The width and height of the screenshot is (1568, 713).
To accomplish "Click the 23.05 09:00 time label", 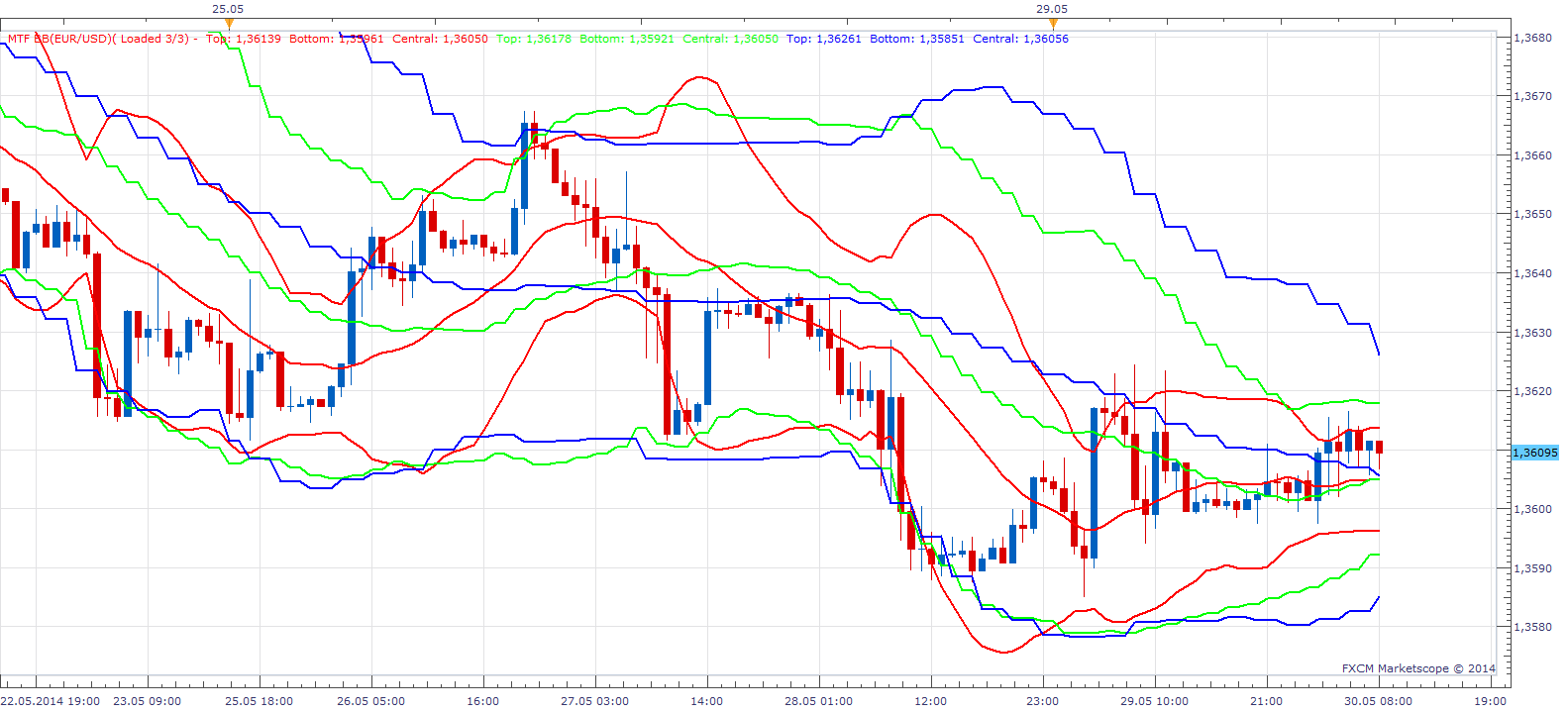I will 148,701.
